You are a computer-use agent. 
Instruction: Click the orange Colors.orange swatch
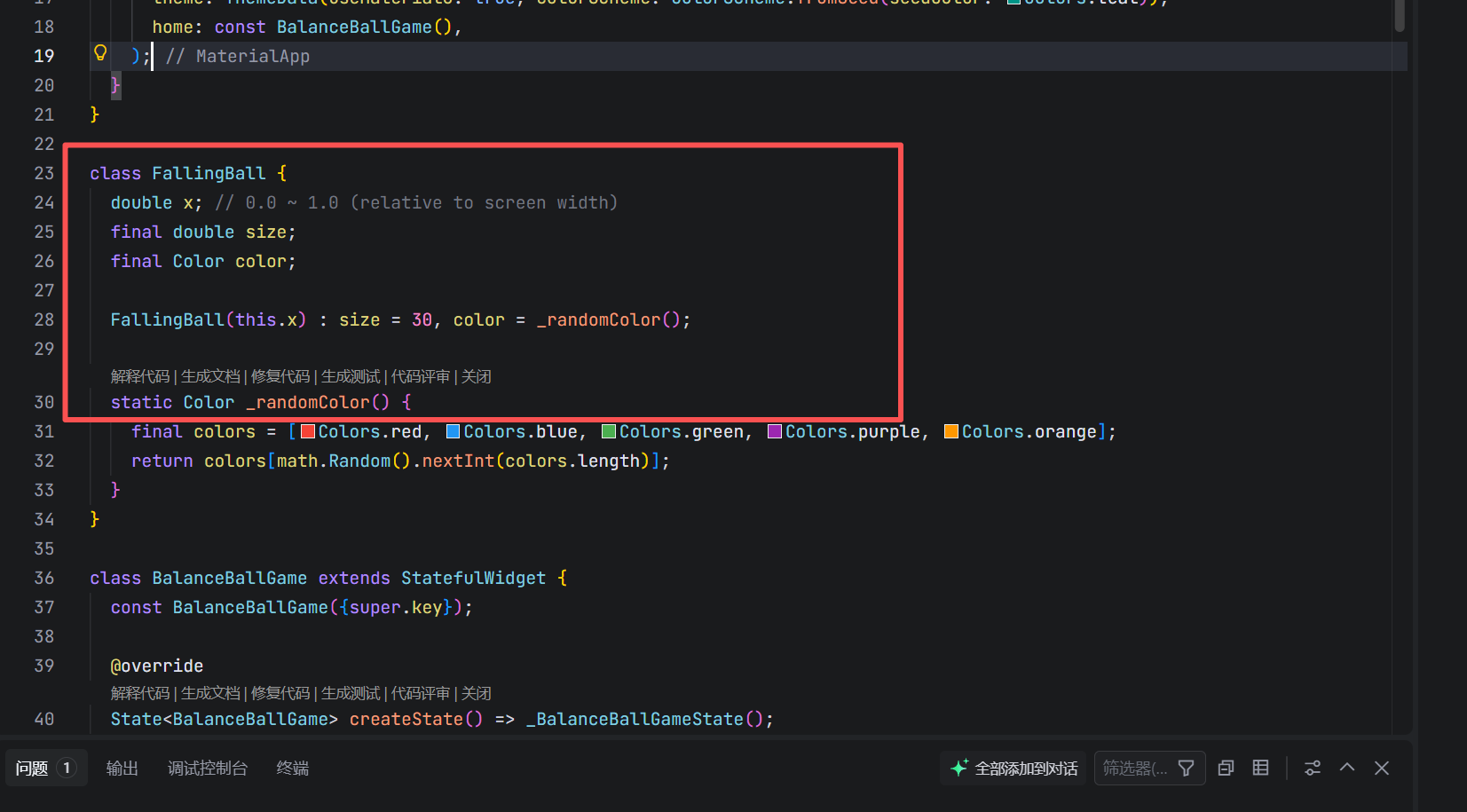pos(951,431)
